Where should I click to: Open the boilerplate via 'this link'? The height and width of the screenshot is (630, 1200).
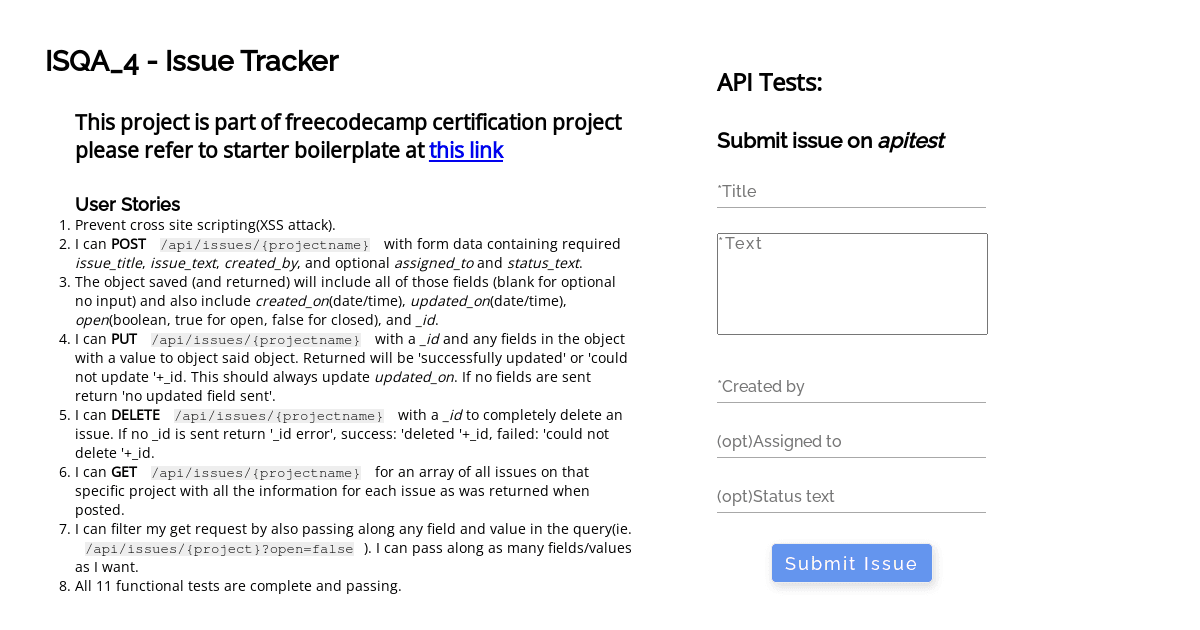[x=466, y=150]
